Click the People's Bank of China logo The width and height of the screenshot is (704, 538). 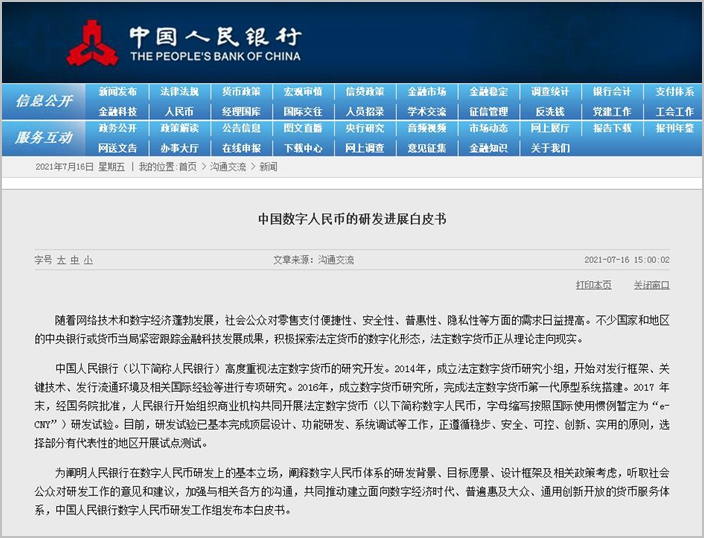point(92,41)
